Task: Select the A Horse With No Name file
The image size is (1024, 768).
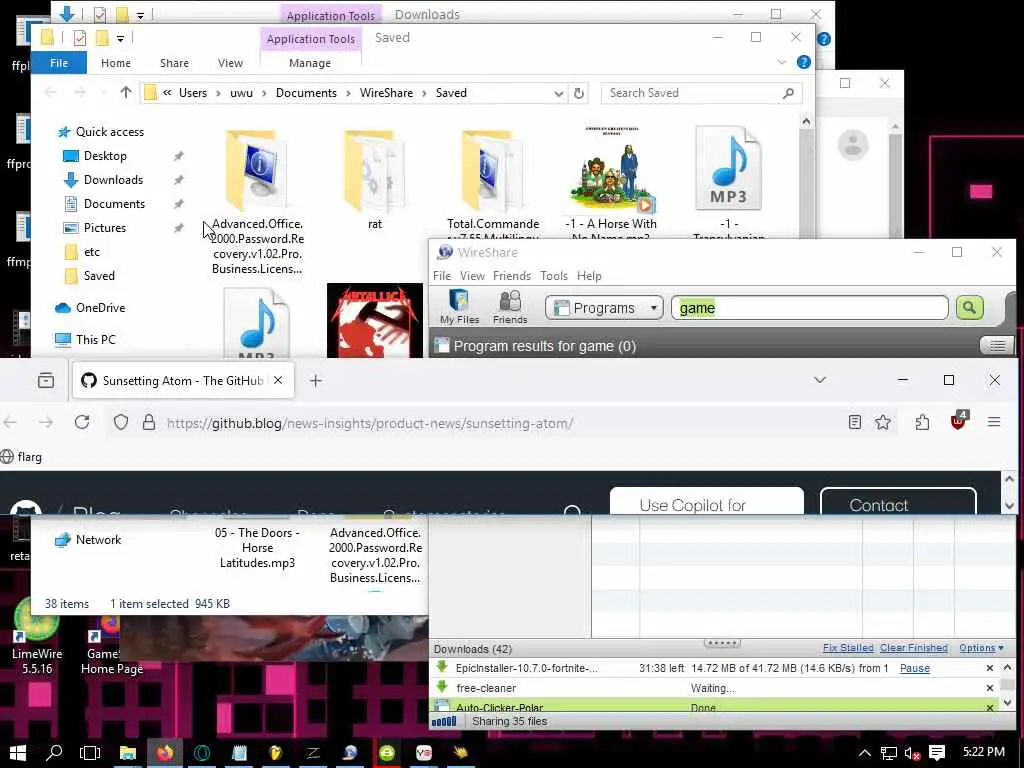Action: point(611,182)
